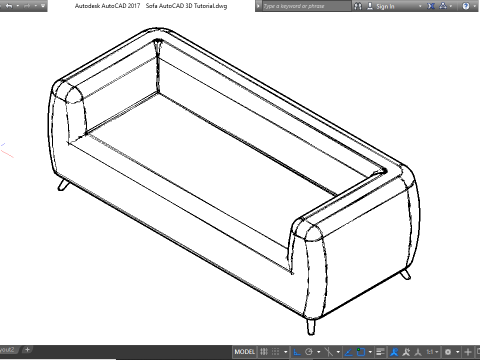Open Workspace Switching dropdown arrow
This screenshot has height=360, width=480.
pyautogui.click(x=458, y=352)
